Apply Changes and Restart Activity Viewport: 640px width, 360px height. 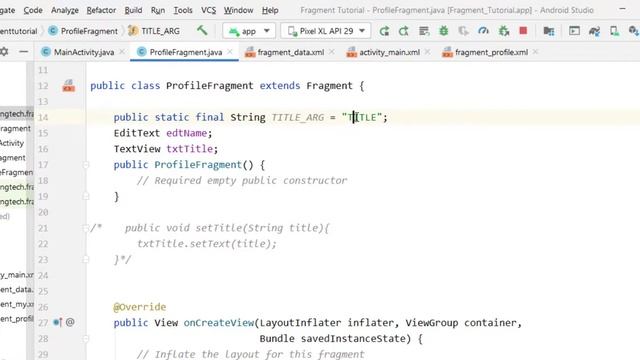(x=404, y=31)
